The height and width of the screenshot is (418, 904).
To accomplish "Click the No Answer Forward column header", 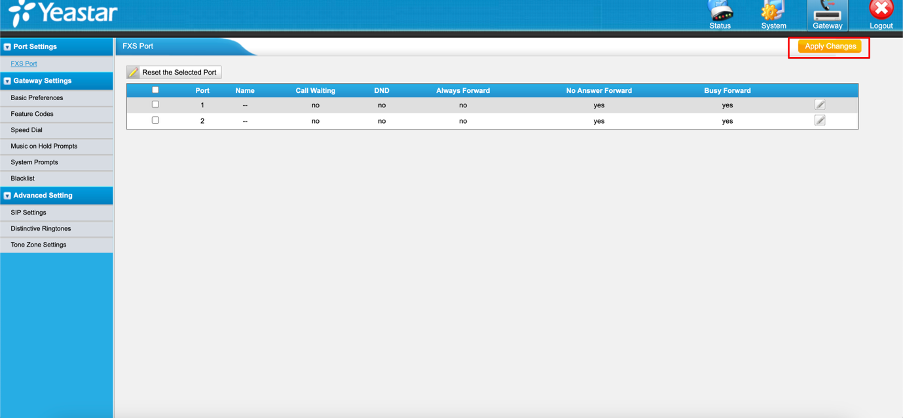I will click(599, 91).
